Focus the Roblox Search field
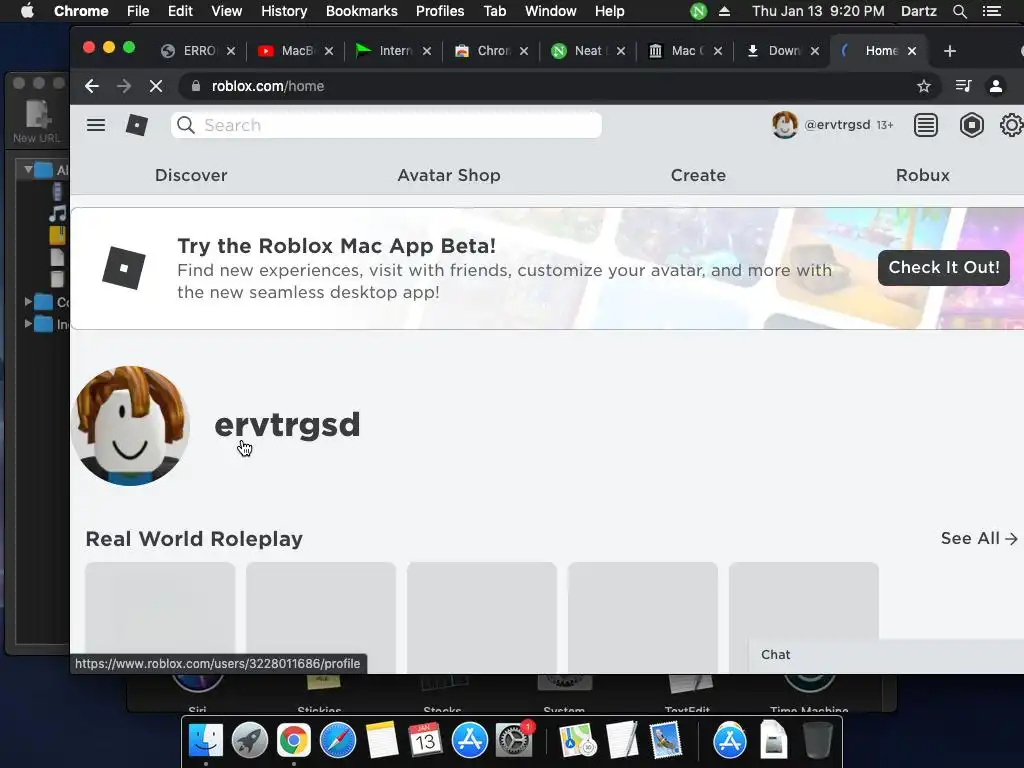 [386, 125]
